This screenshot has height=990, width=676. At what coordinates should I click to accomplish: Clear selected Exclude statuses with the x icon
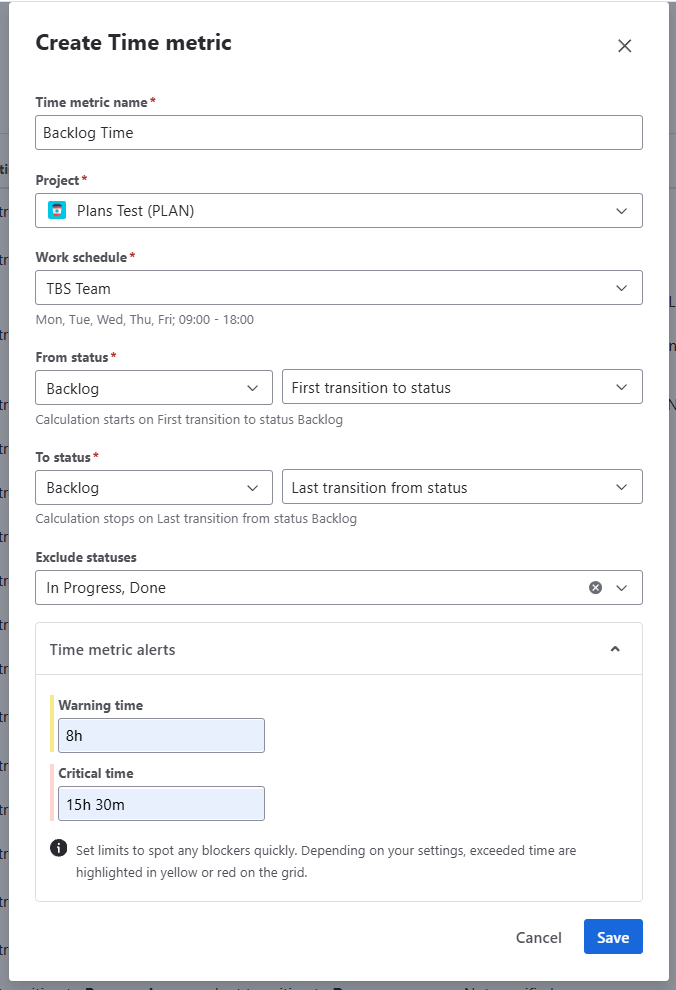(595, 588)
